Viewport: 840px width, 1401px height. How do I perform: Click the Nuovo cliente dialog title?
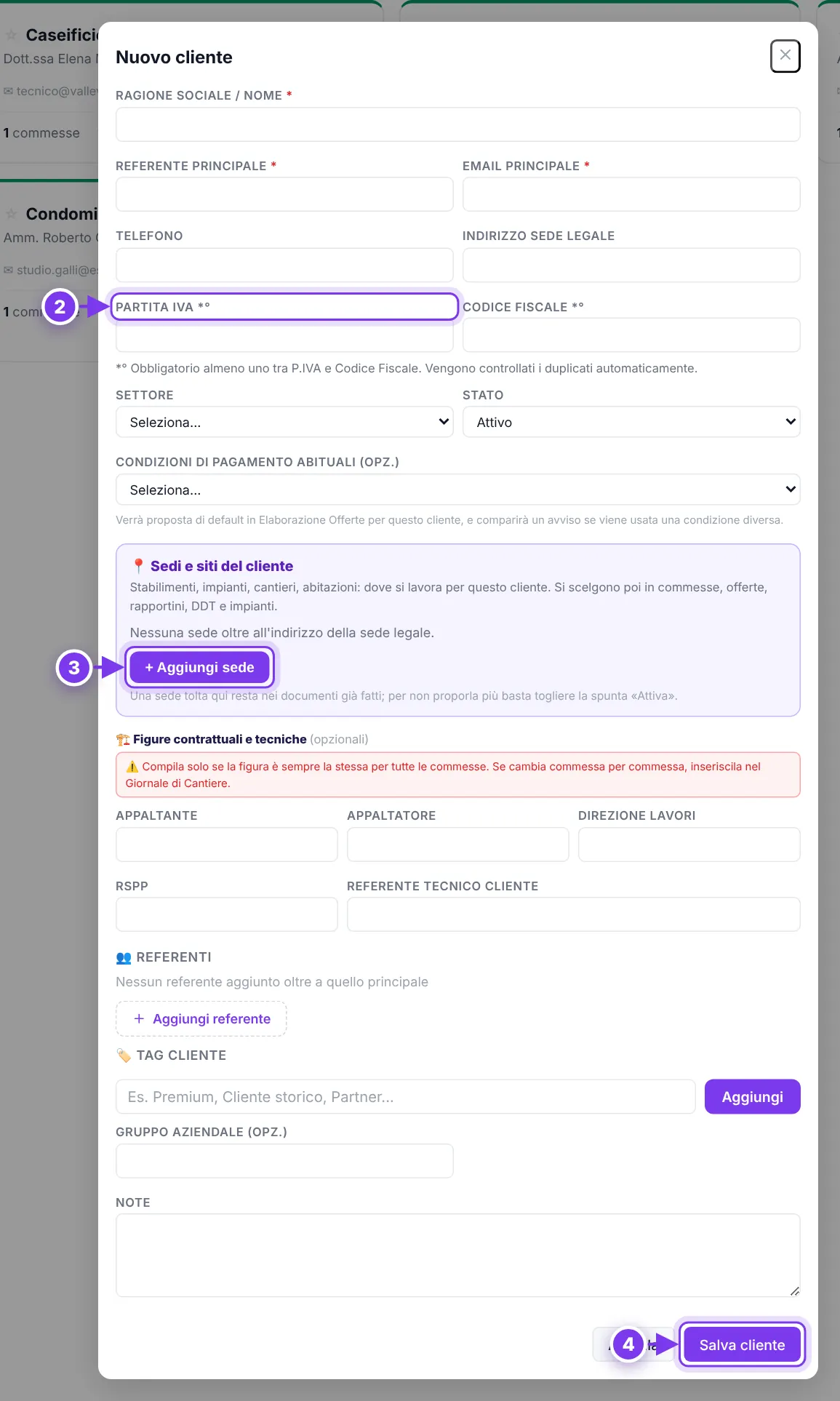point(174,57)
